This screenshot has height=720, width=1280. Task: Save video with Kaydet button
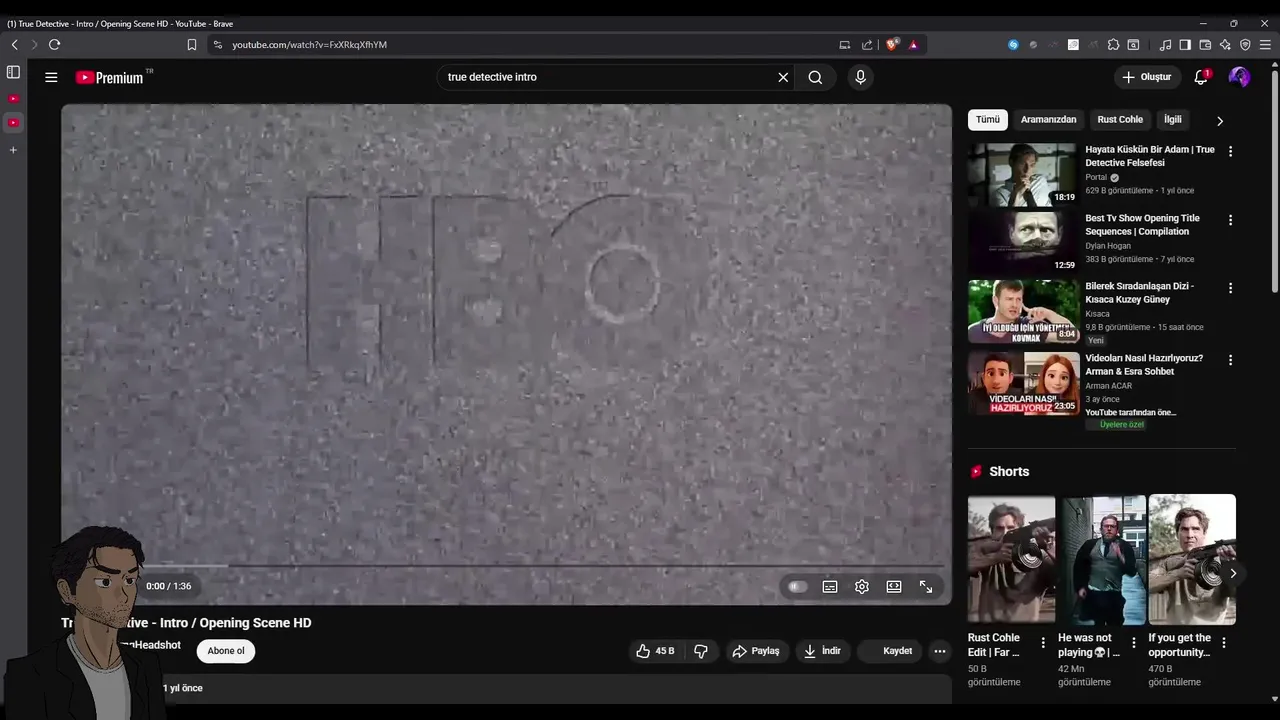pos(889,651)
